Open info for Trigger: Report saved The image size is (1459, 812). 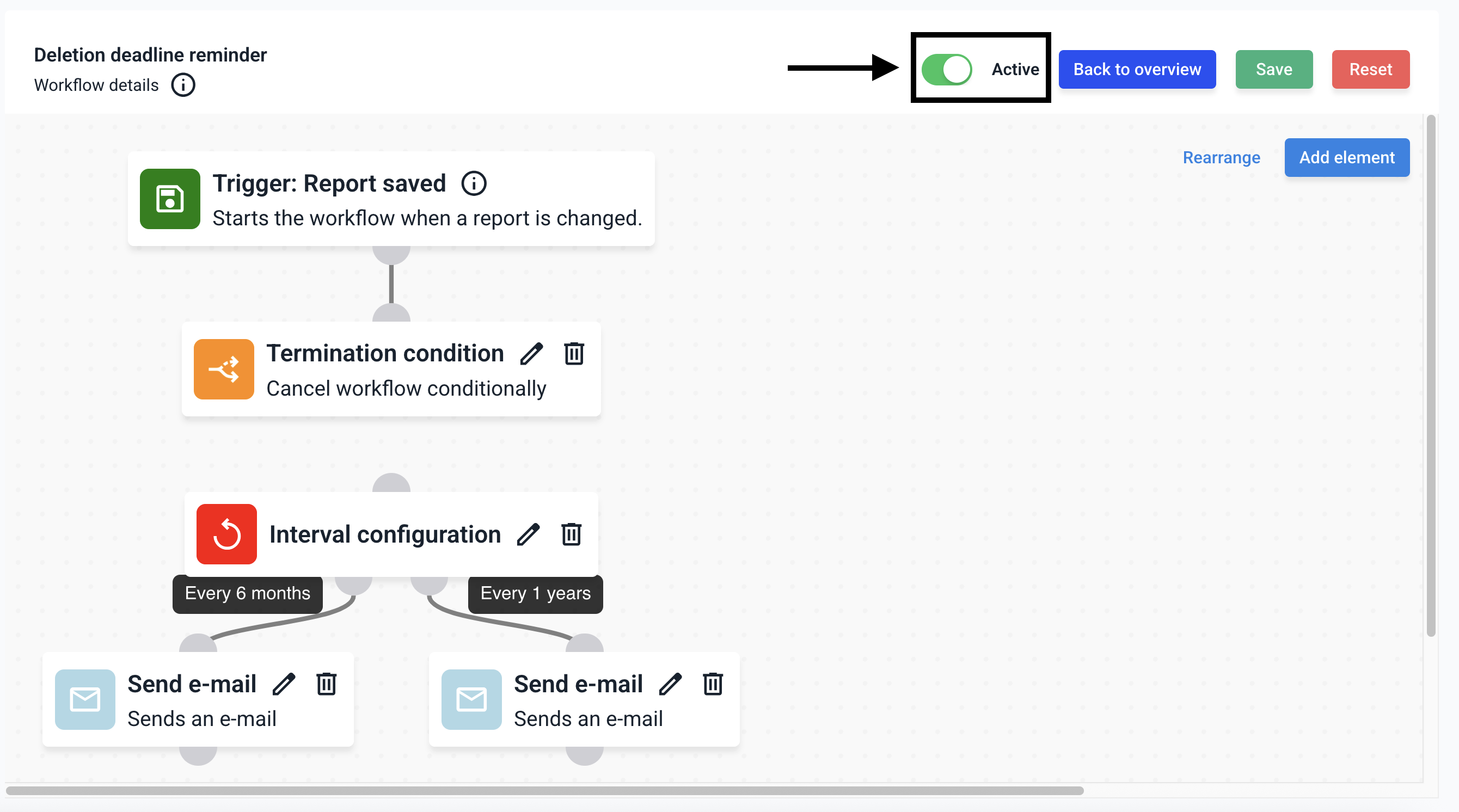[x=474, y=183]
